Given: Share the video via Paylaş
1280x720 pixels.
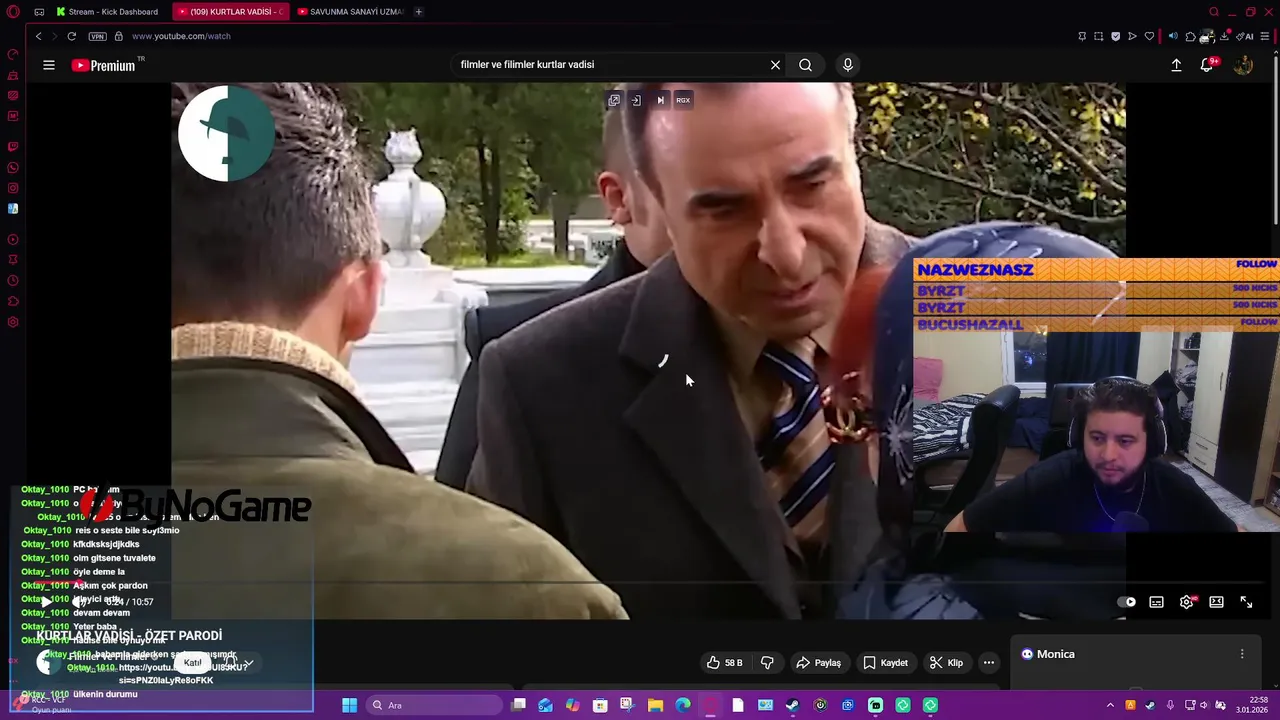Looking at the screenshot, I should (818, 663).
